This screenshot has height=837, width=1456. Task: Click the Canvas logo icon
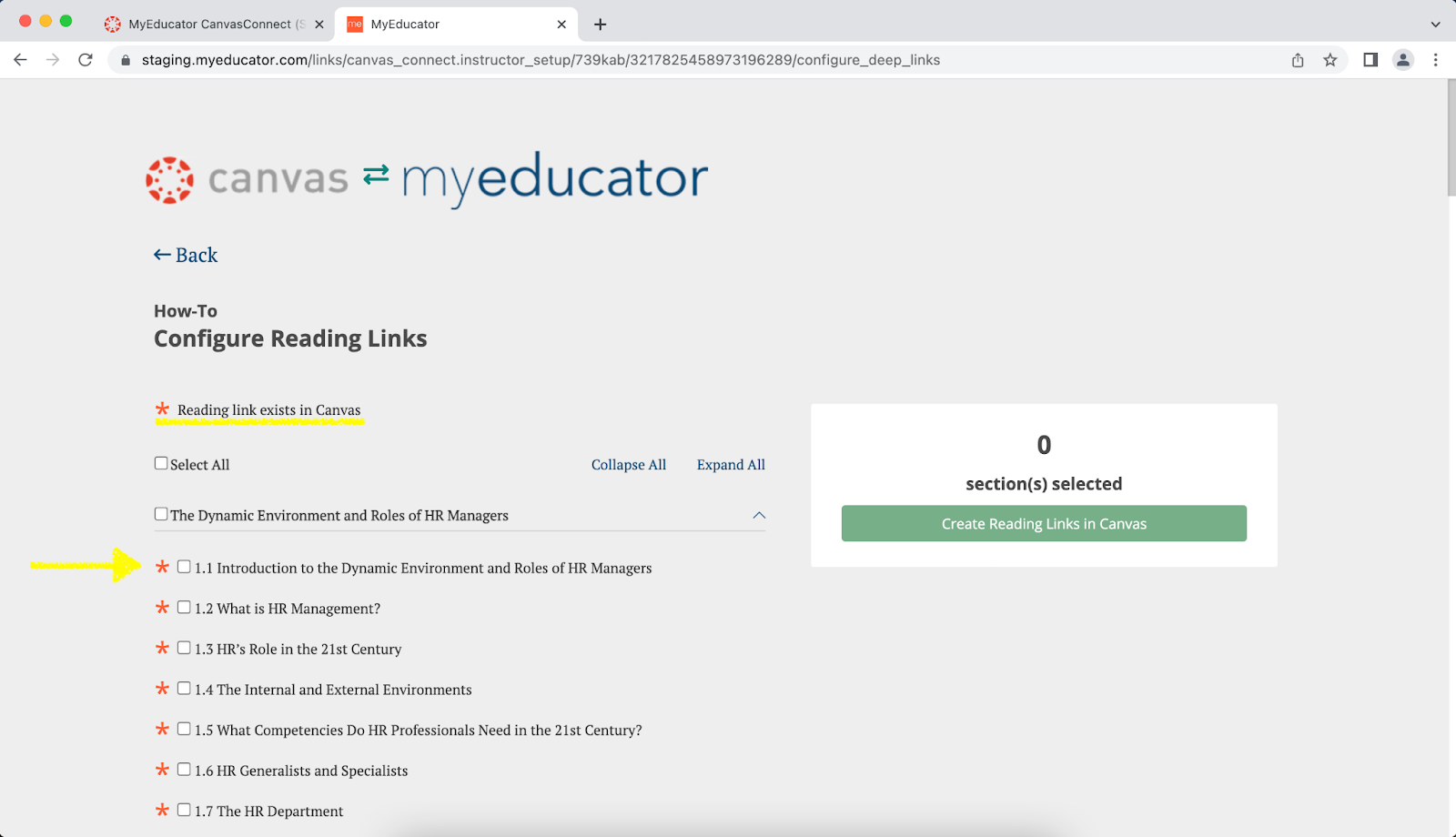(x=169, y=180)
